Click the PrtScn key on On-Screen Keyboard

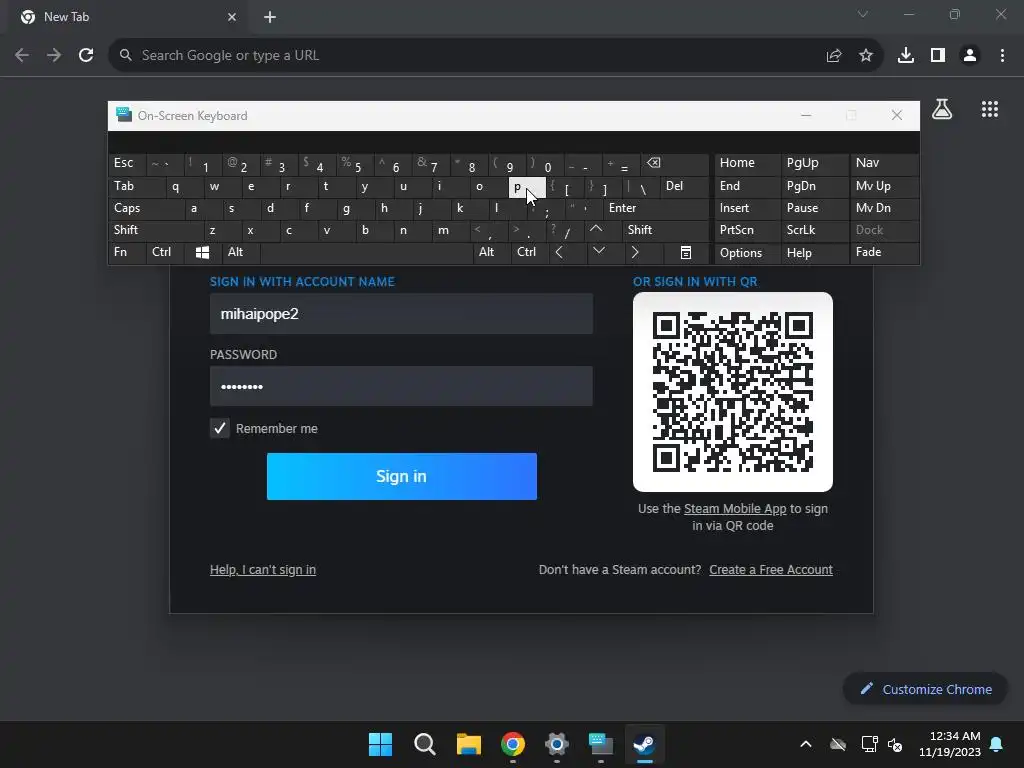[747, 230]
